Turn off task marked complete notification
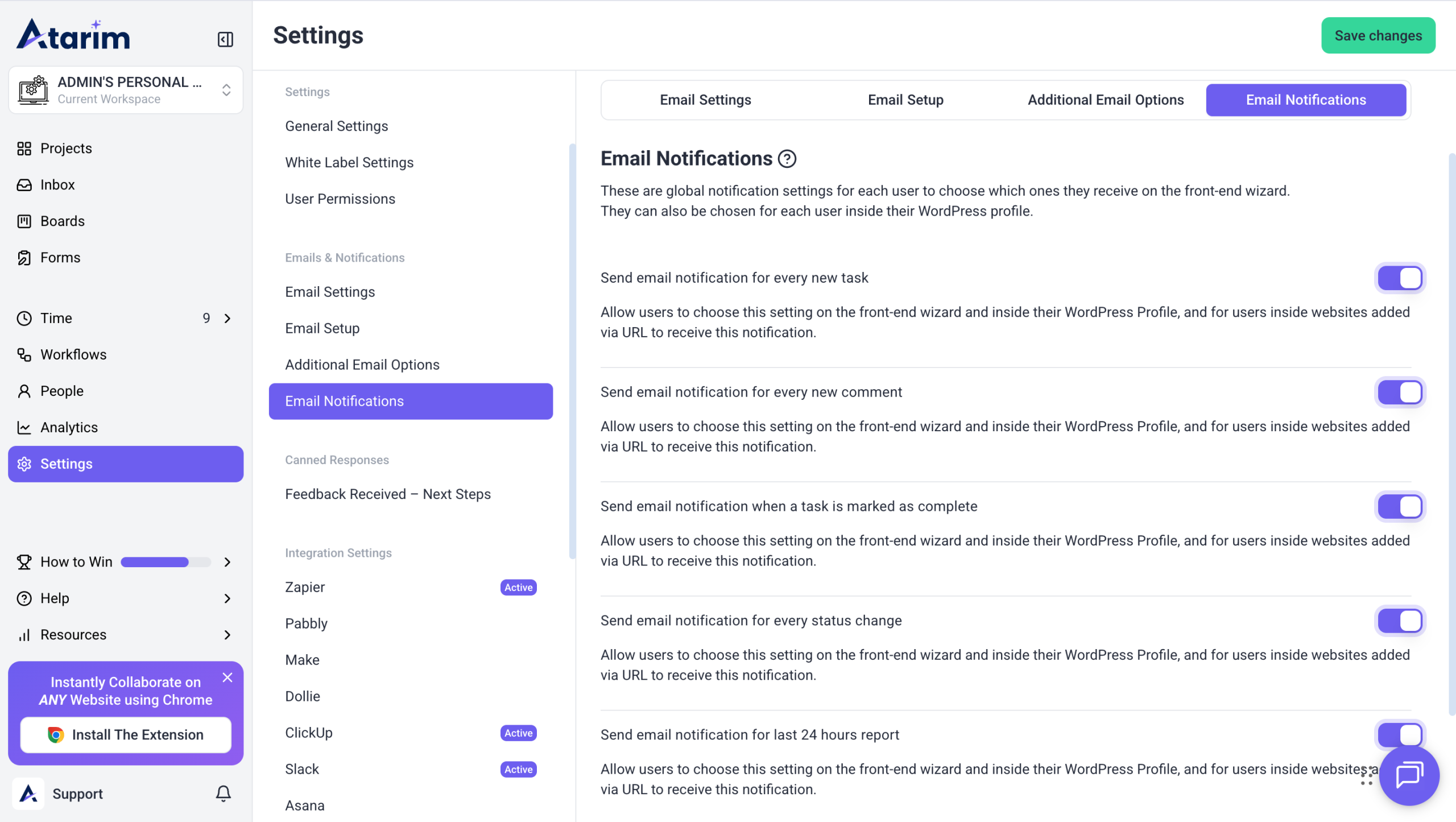 click(x=1400, y=506)
